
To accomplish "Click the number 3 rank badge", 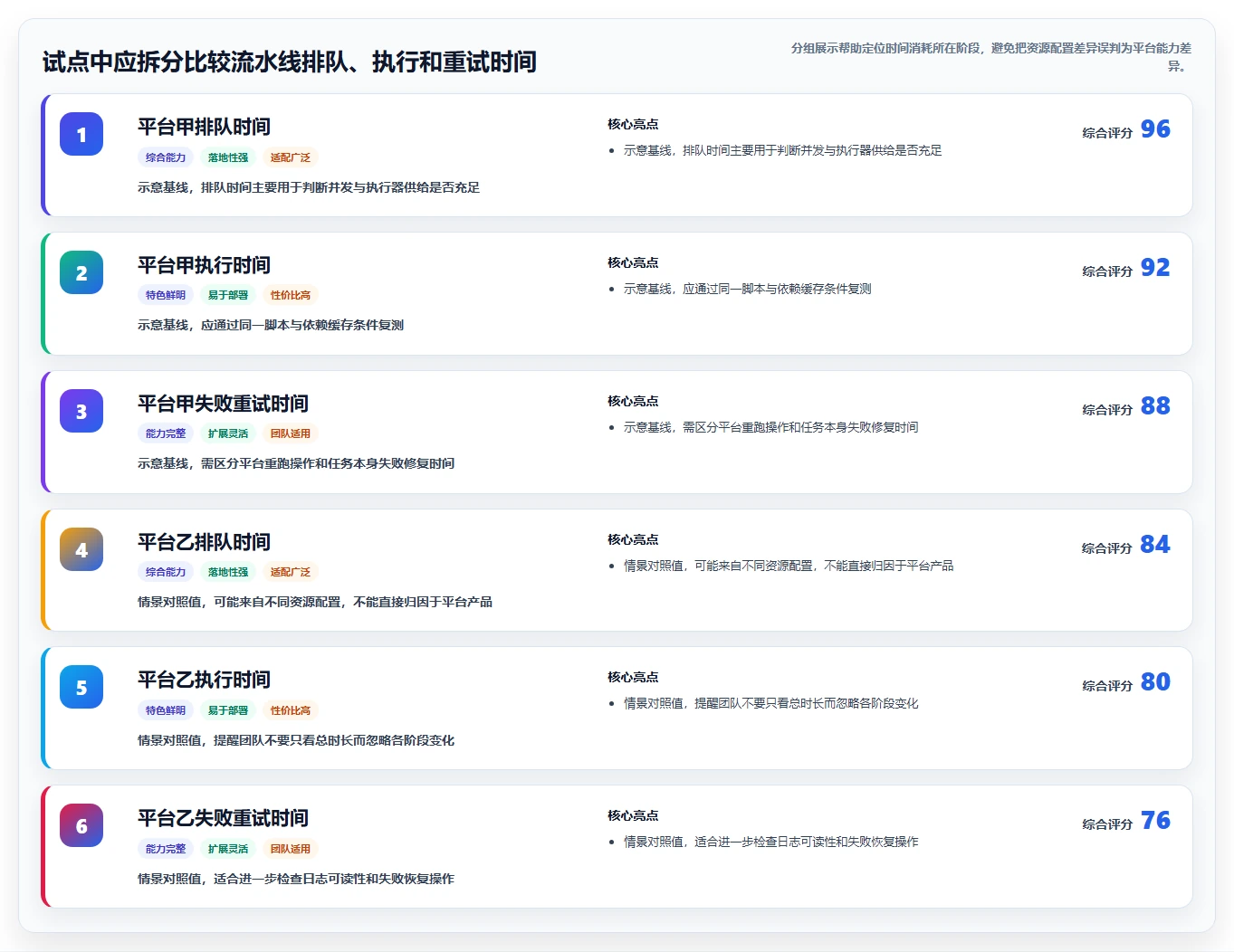I will point(81,411).
